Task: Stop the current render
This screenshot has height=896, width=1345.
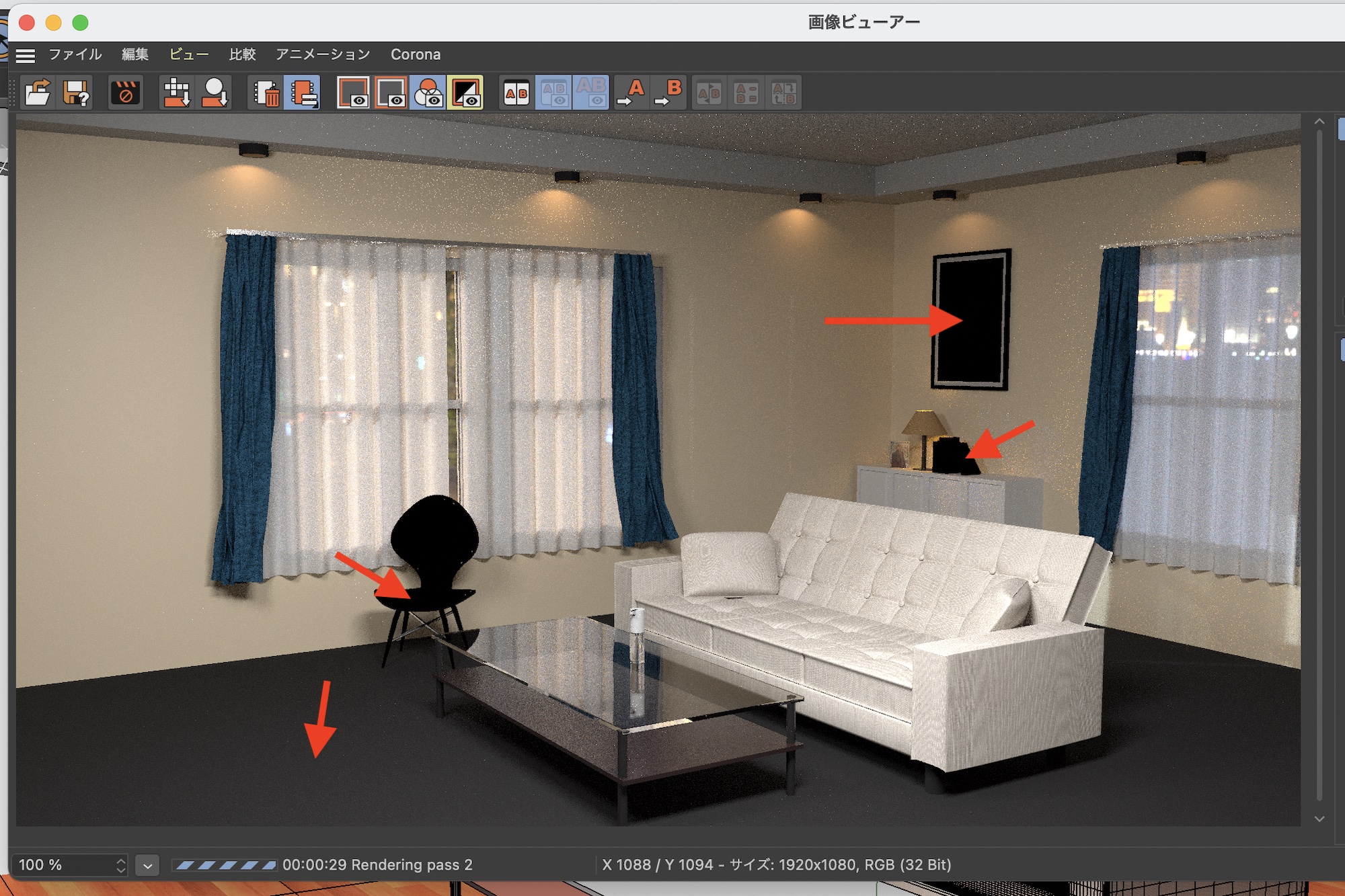Action: point(126,92)
